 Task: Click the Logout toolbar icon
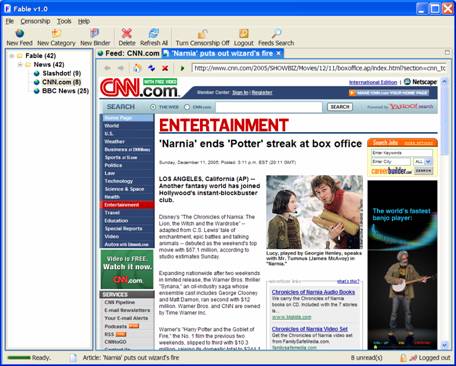(244, 33)
